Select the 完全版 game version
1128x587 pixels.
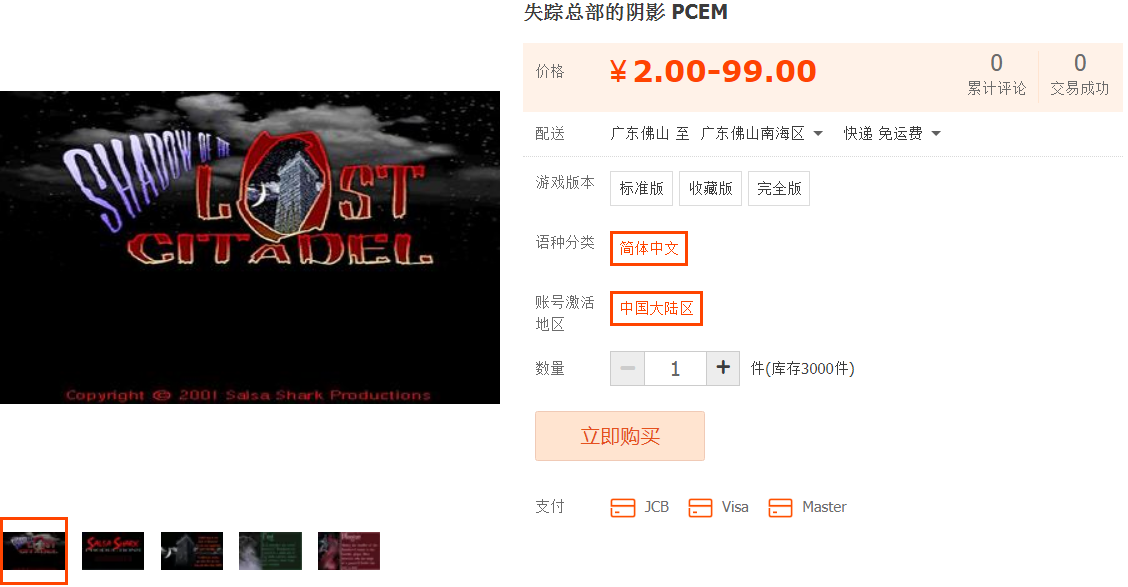[x=779, y=188]
